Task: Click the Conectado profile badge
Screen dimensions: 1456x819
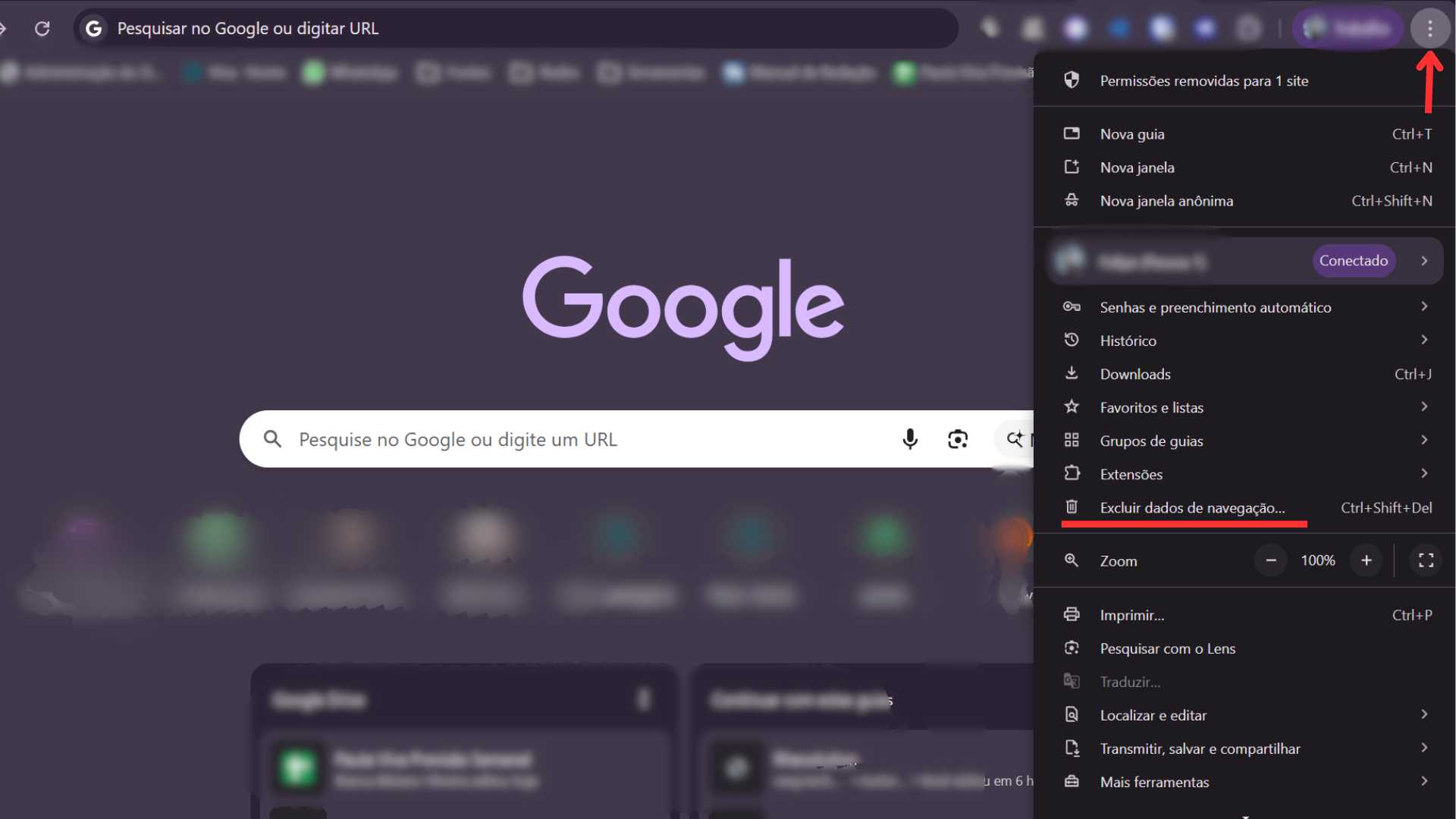Action: pyautogui.click(x=1354, y=261)
